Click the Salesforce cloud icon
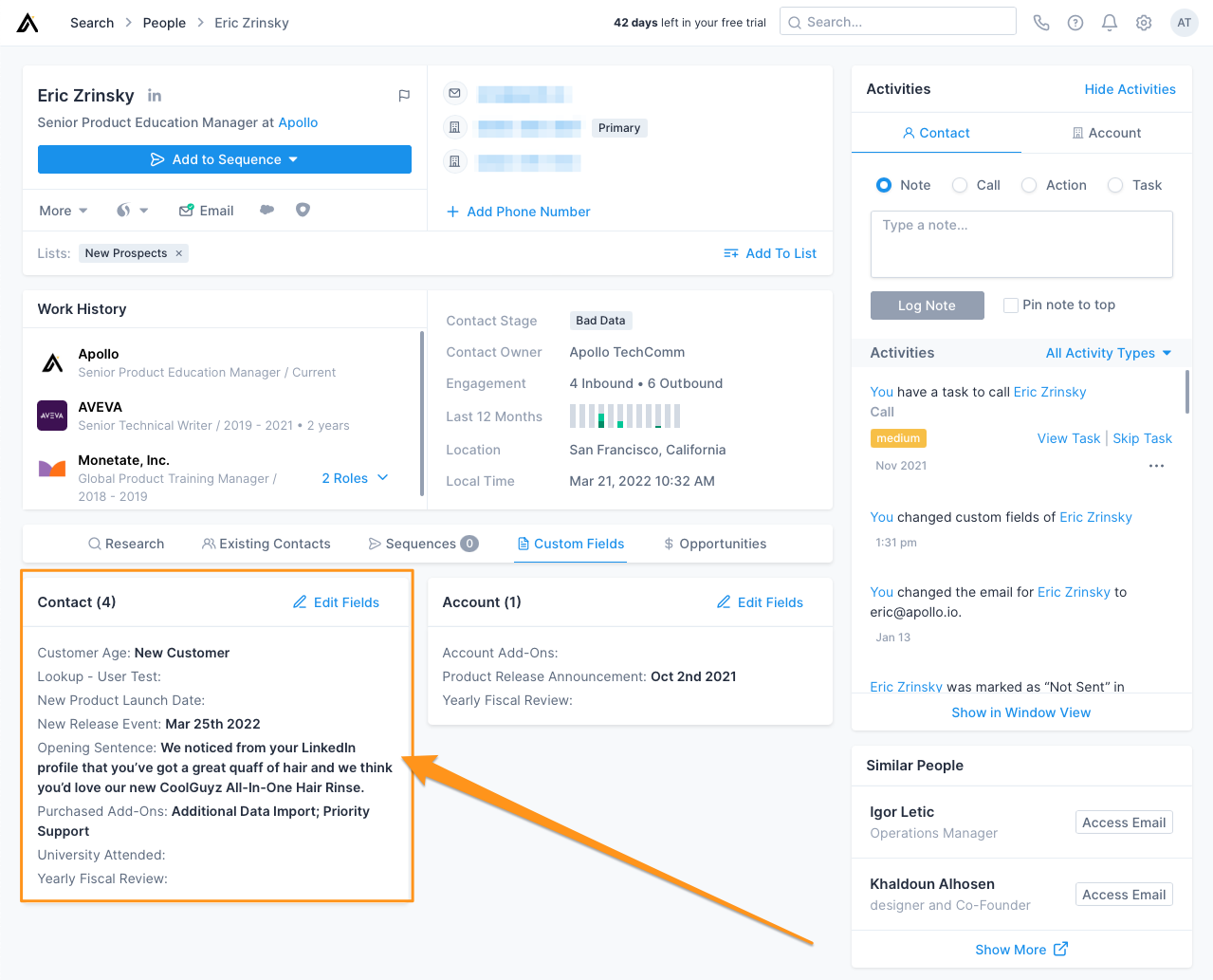1213x980 pixels. 267,210
